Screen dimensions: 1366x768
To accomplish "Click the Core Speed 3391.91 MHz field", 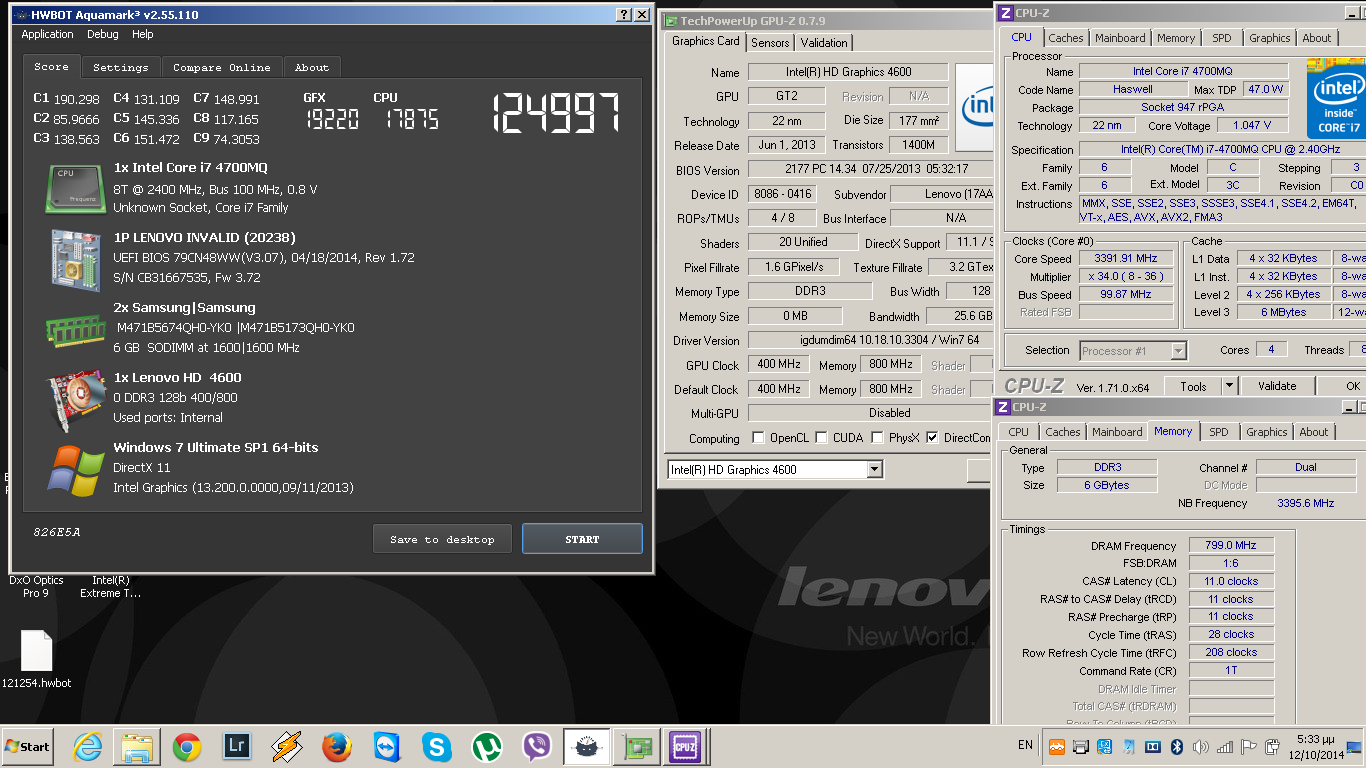I will [x=1127, y=258].
